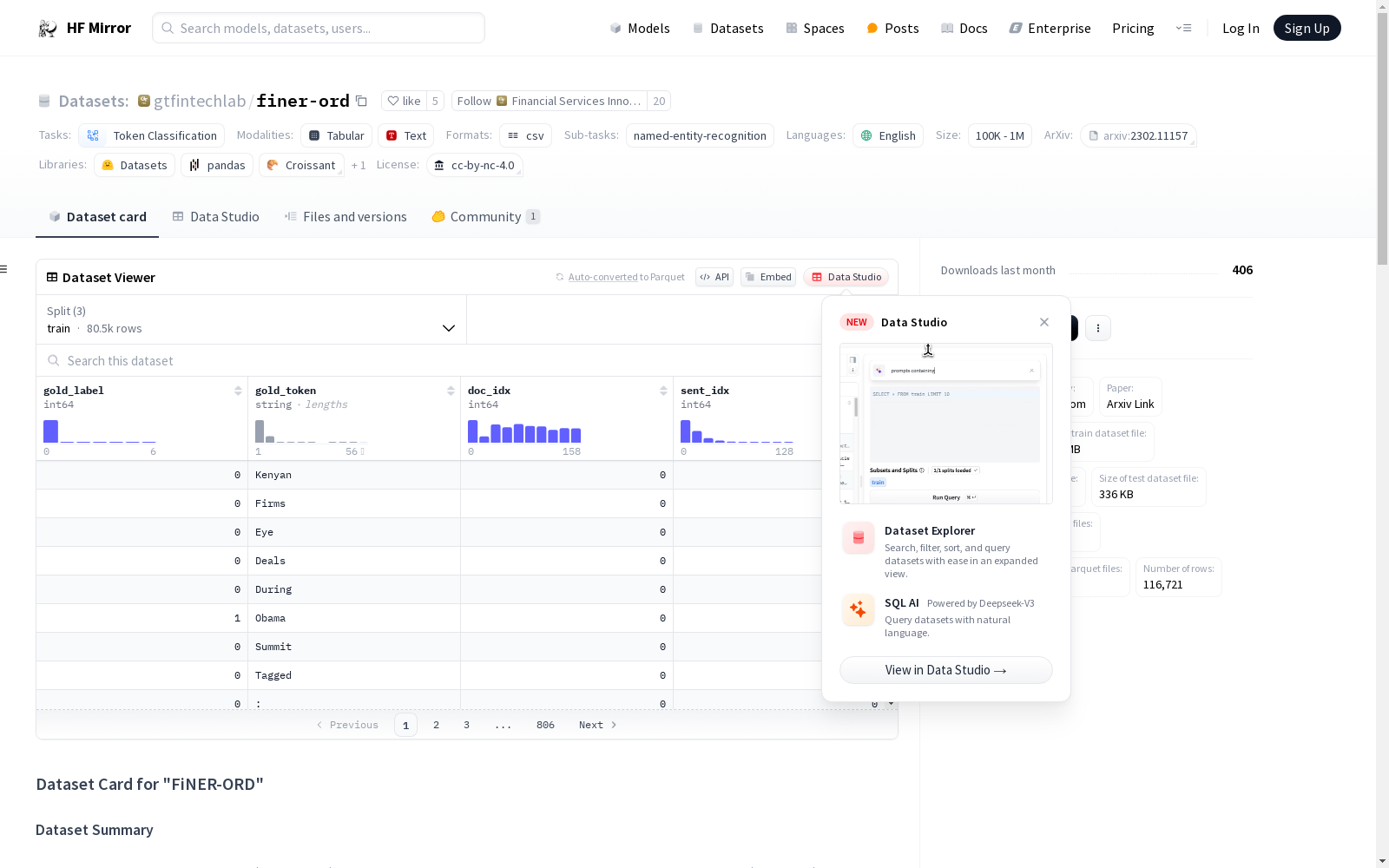The height and width of the screenshot is (868, 1389).
Task: Click the named-entity-recognition sub-task tag
Action: tap(700, 135)
